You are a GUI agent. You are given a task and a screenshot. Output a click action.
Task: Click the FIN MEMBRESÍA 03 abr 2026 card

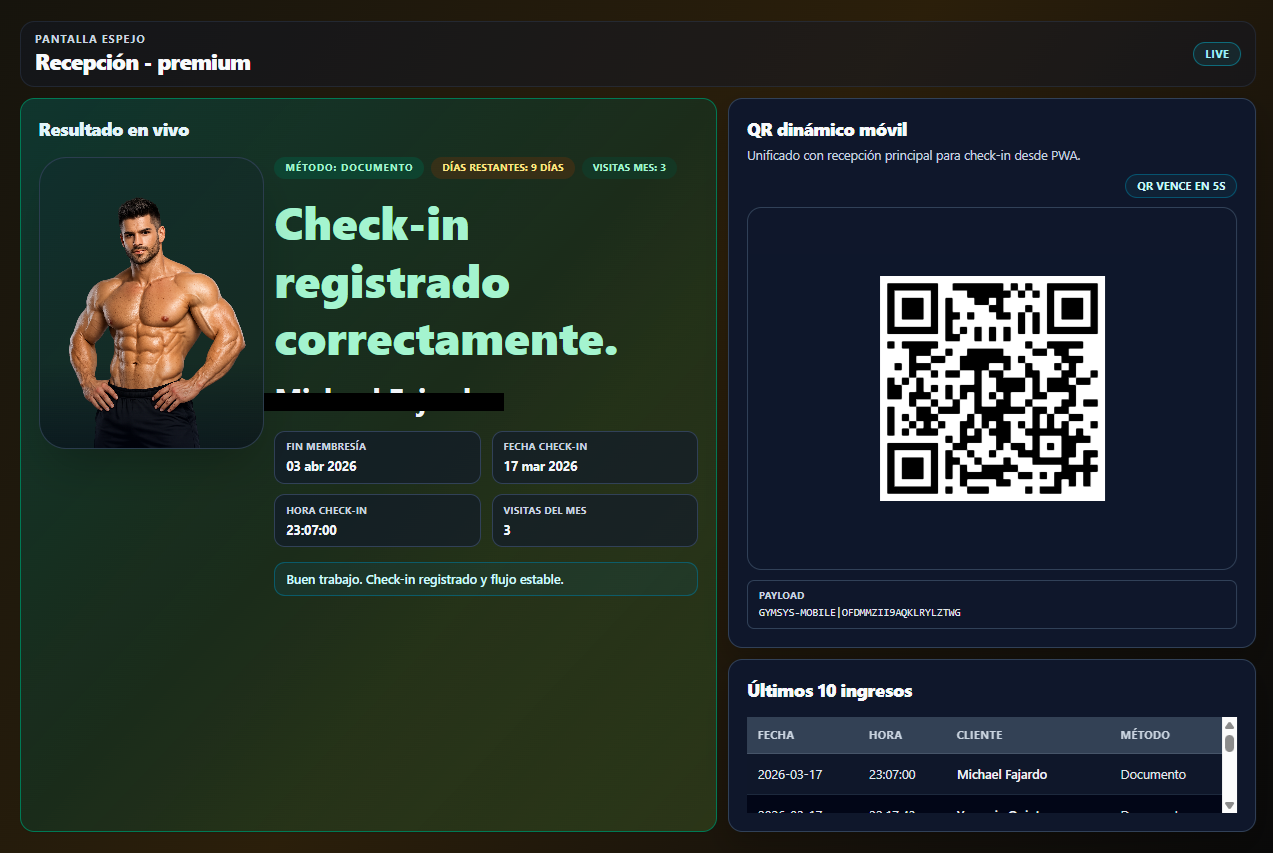(377, 457)
